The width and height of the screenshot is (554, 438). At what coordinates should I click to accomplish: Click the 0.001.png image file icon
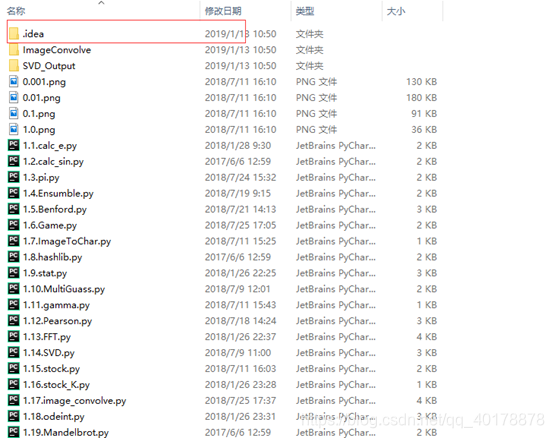tap(13, 81)
